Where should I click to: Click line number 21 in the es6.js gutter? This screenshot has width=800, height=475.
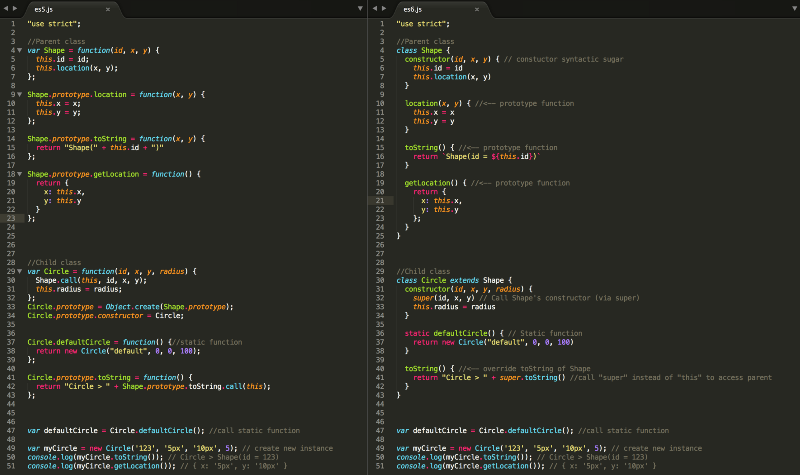[380, 200]
